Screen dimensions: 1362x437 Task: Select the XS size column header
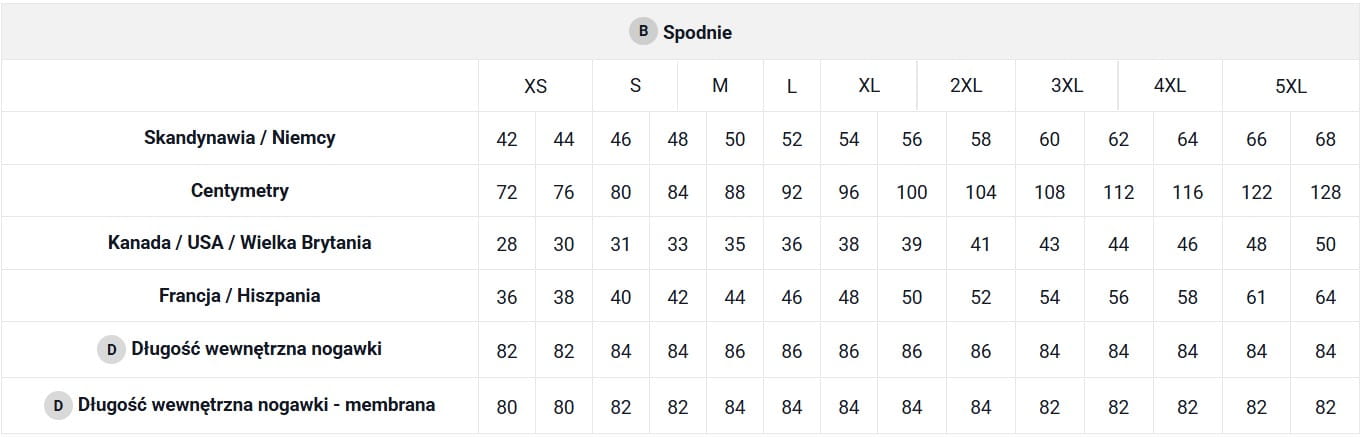coord(536,86)
